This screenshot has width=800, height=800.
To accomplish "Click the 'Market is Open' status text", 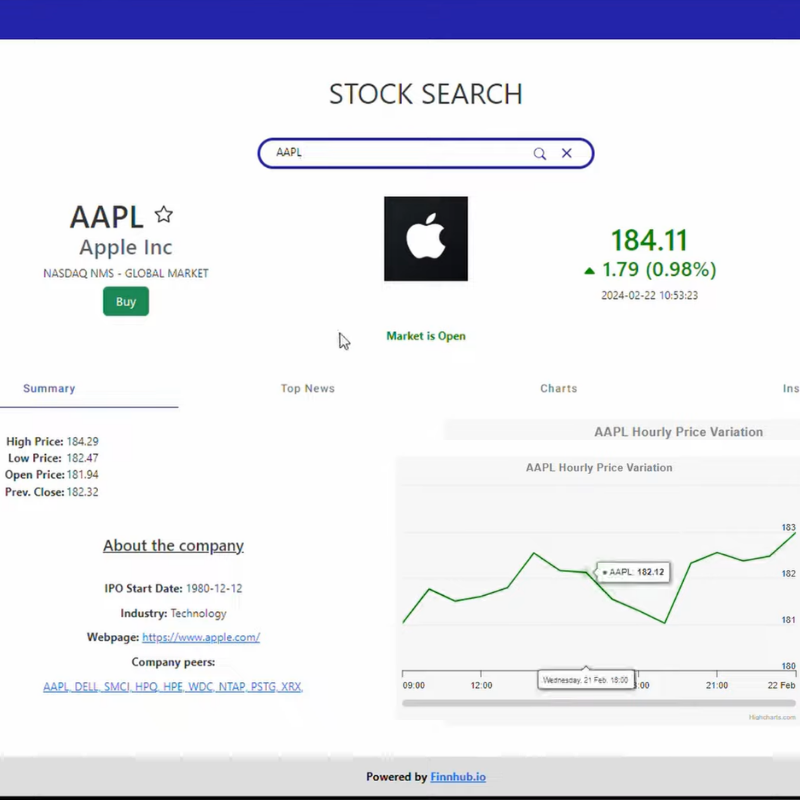I will tap(426, 336).
